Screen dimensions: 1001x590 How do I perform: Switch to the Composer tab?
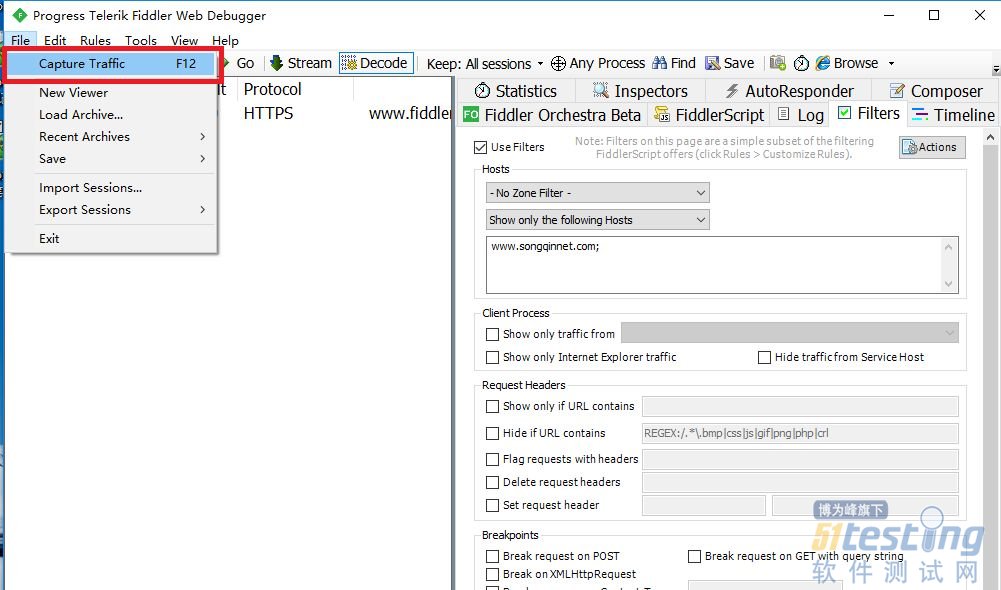[936, 91]
